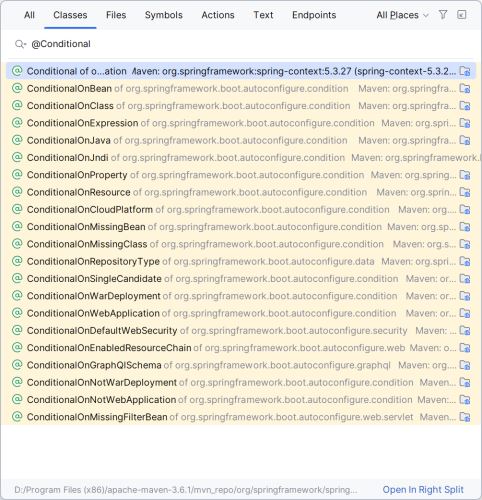Select ConditionalOnNotWarDeployment result
482x500 pixels.
pyautogui.click(x=241, y=383)
